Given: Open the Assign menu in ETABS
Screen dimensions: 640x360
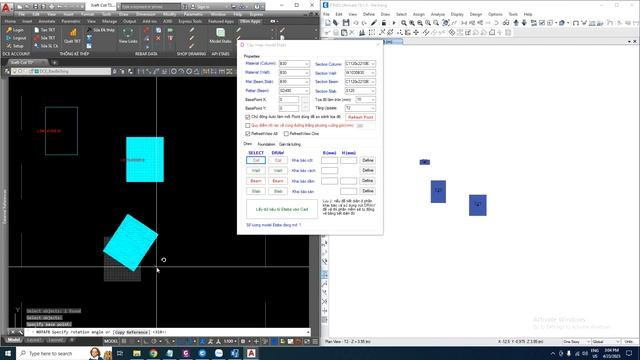Looking at the screenshot, I should (419, 14).
